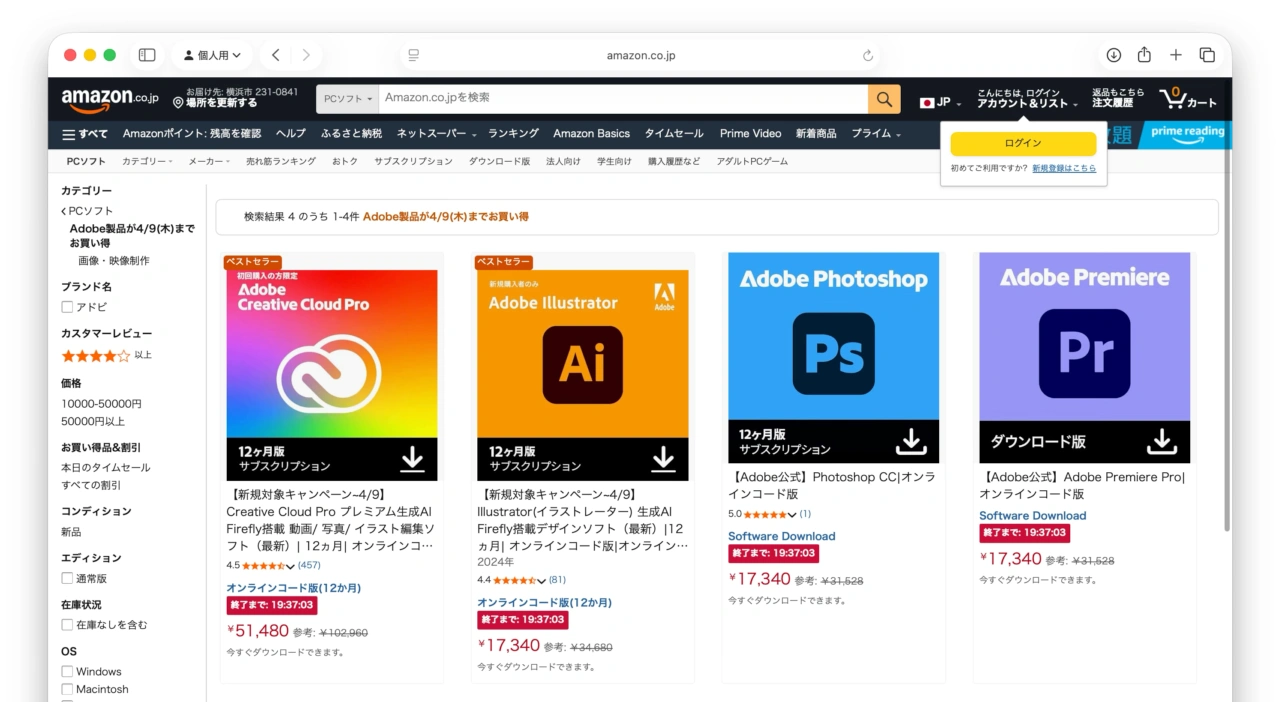Image resolution: width=1280 pixels, height=702 pixels.
Task: Open the Safari share icon
Action: pyautogui.click(x=1144, y=55)
